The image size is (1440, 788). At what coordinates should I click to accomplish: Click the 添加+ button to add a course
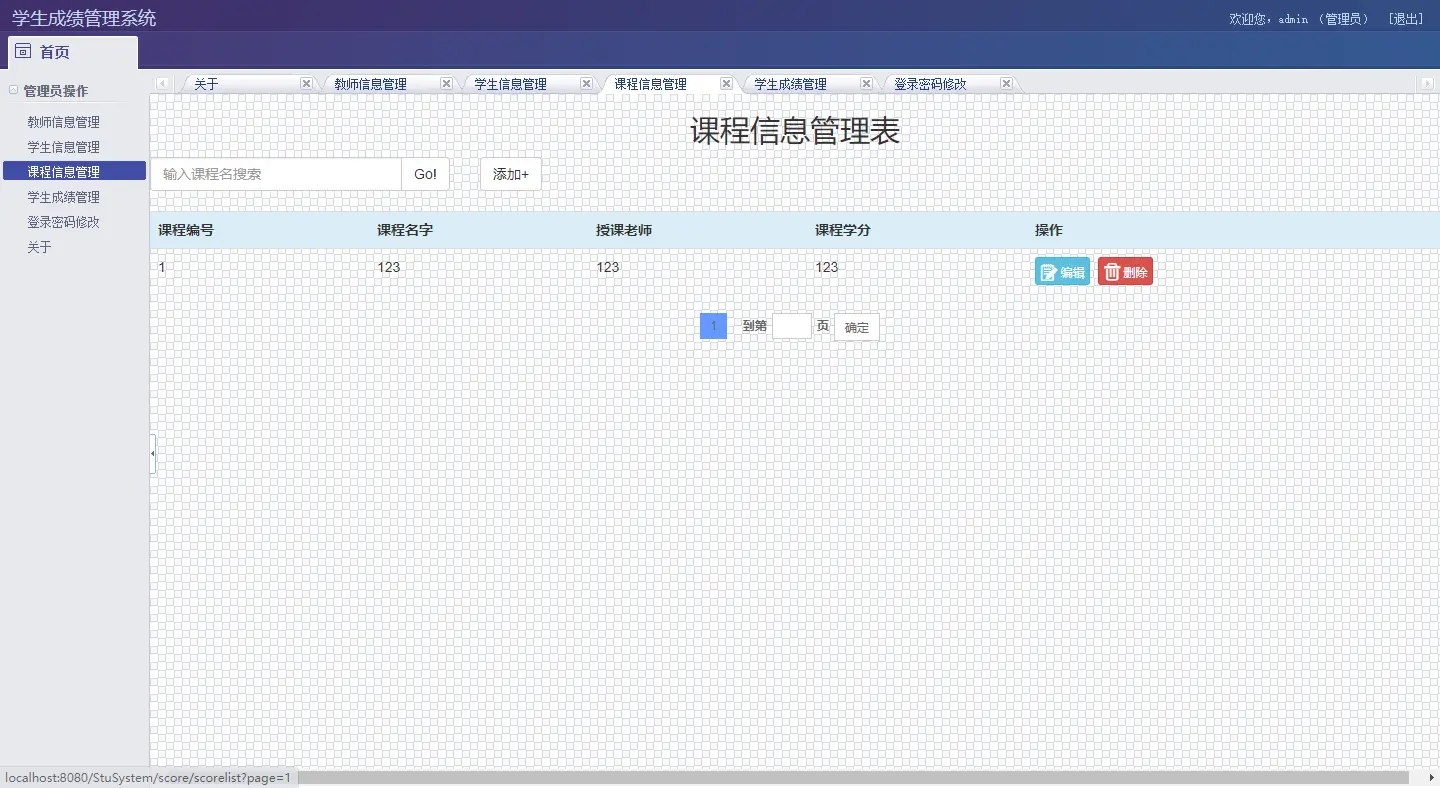(510, 174)
